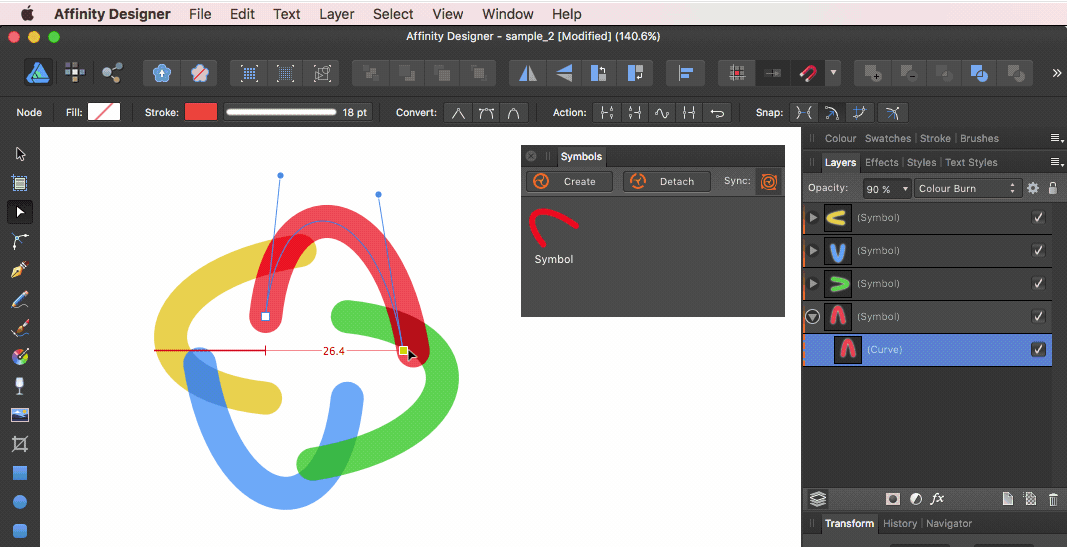The image size is (1067, 547).
Task: Open the Layer menu
Action: click(x=337, y=14)
